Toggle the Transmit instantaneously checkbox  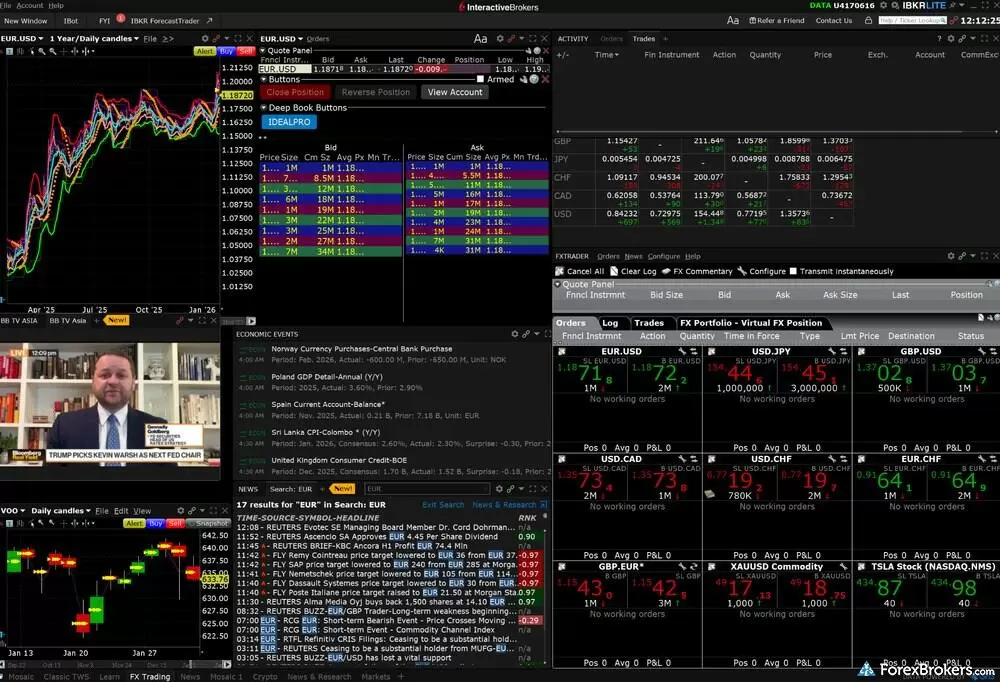[x=793, y=271]
